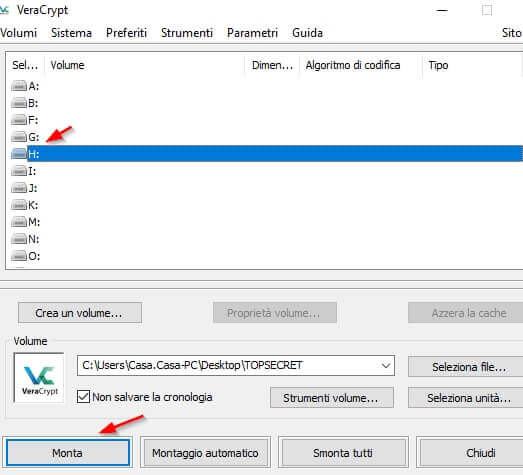
Task: Click Montaggio automatico button
Action: pyautogui.click(x=205, y=453)
